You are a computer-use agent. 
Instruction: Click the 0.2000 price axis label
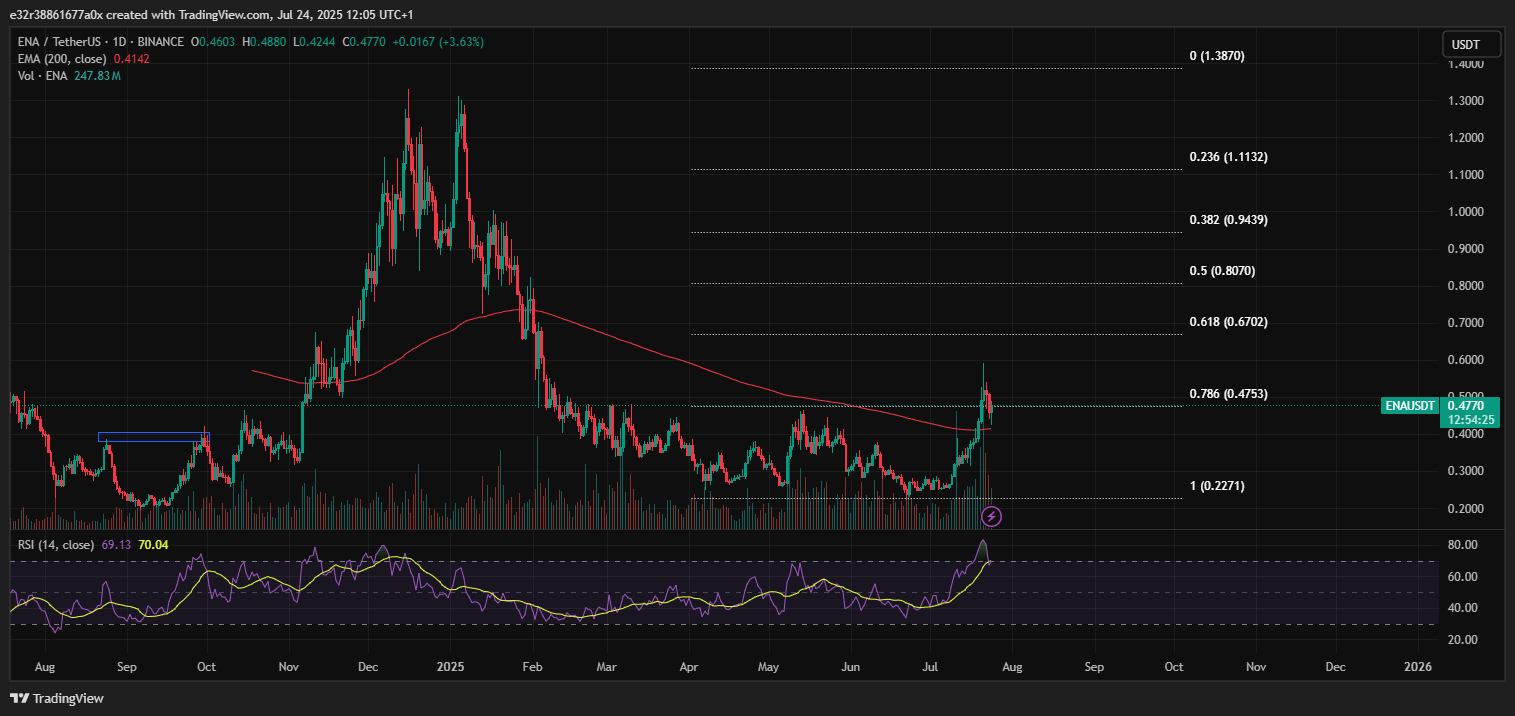tap(1466, 509)
